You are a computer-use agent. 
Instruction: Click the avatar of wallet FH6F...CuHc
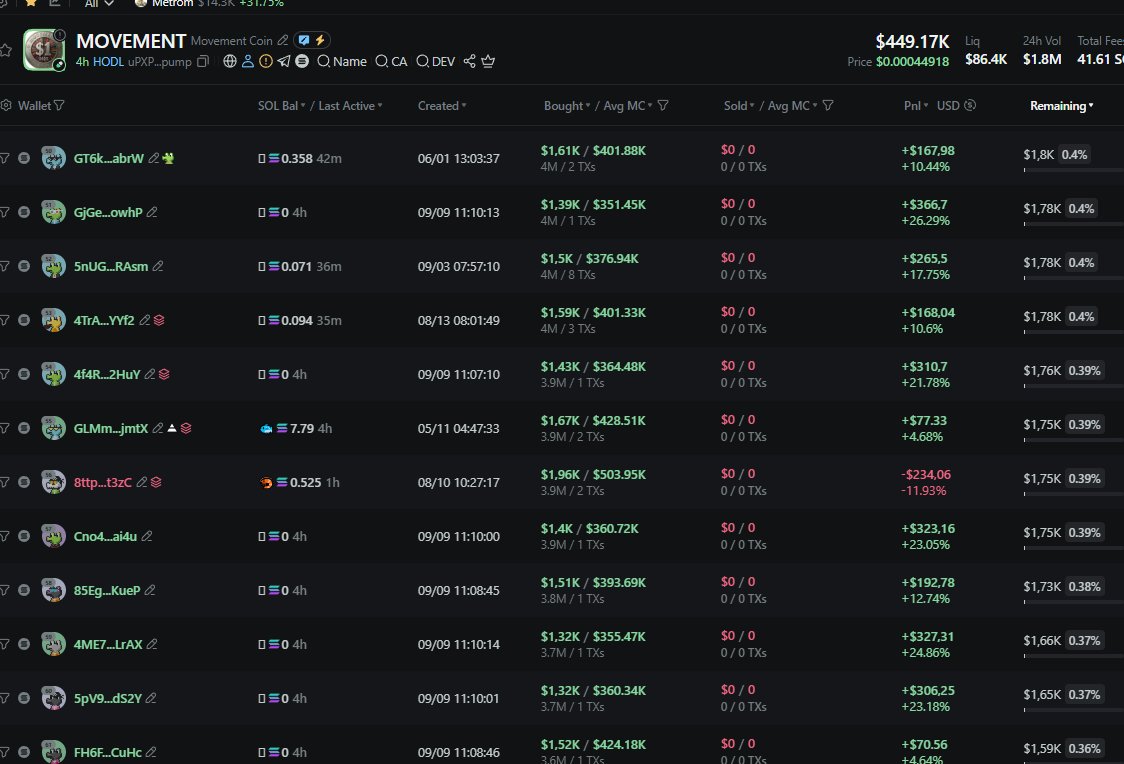pos(53,752)
